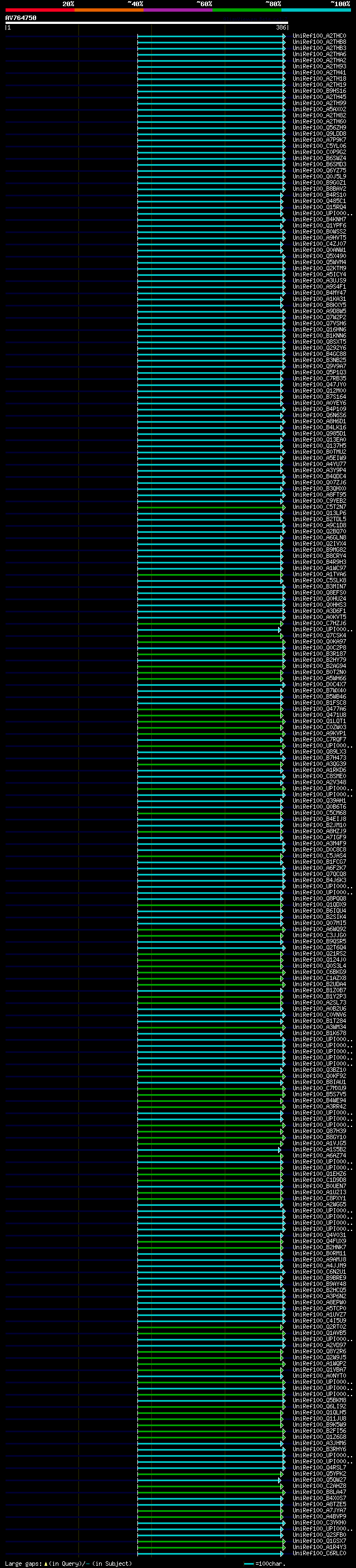The width and height of the screenshot is (356, 1568).
Task: Click label UniRef100_A8FT95
Action: 319,495
